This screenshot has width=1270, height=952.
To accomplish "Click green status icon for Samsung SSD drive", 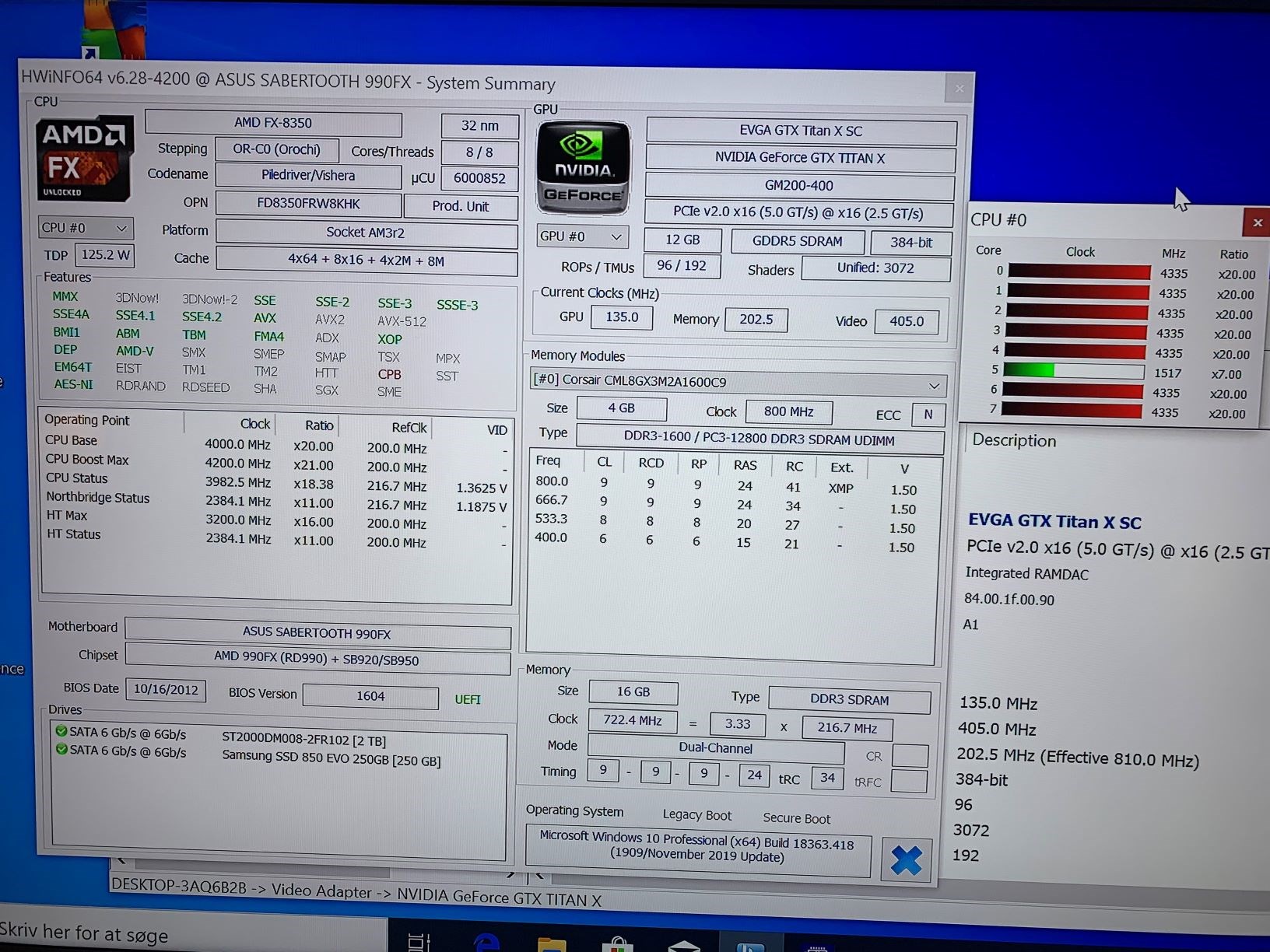I will [x=61, y=750].
